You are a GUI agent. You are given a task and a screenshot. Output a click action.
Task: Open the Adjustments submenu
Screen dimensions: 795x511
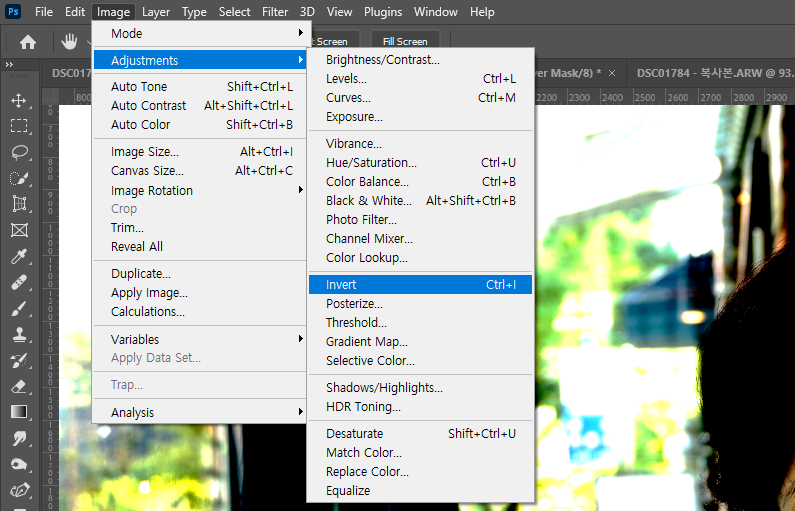[199, 60]
